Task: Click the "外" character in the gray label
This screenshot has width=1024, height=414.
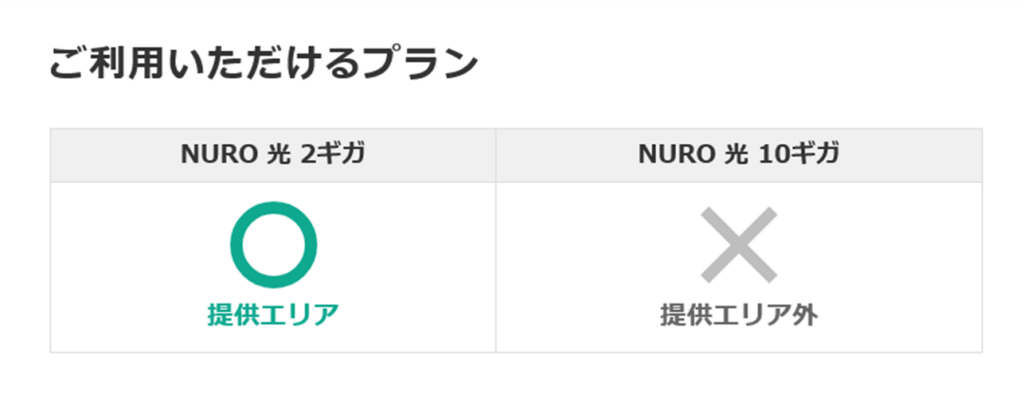Action: tap(805, 314)
